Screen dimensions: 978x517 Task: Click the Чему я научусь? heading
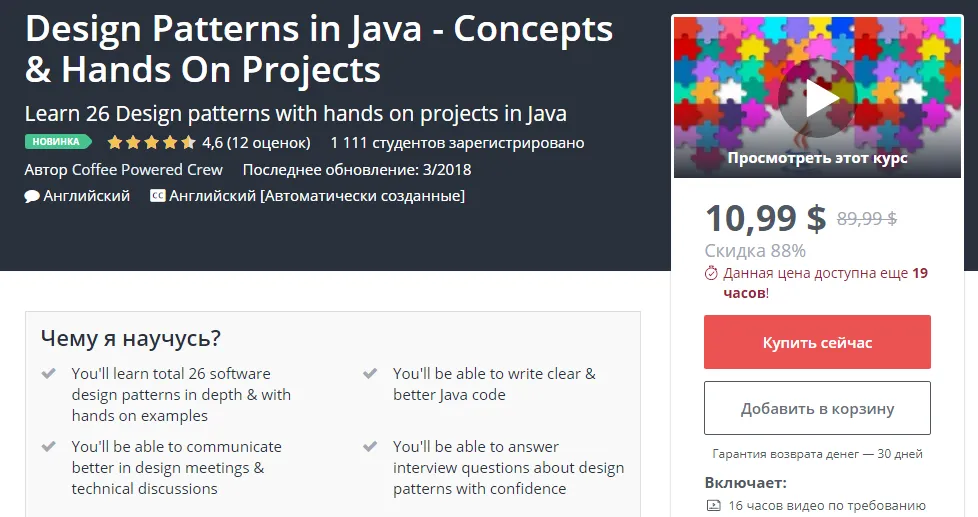pos(131,338)
